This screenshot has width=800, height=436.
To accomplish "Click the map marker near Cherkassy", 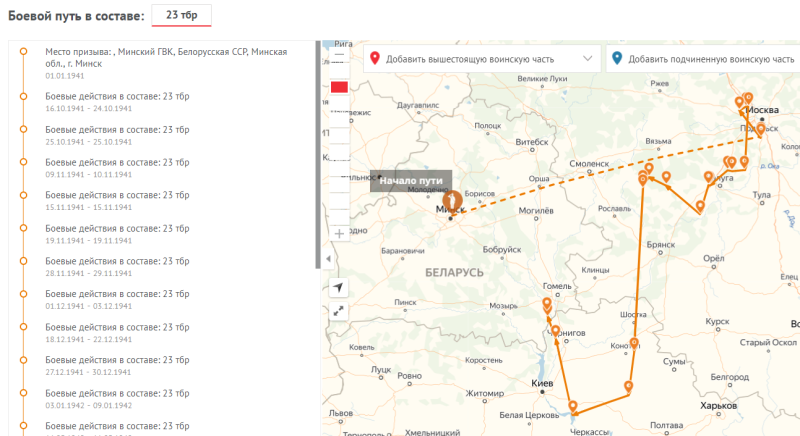I will tap(573, 406).
